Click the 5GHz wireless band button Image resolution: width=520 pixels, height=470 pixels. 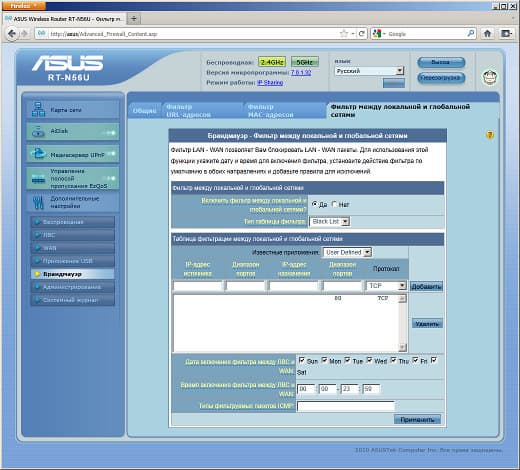tap(305, 62)
